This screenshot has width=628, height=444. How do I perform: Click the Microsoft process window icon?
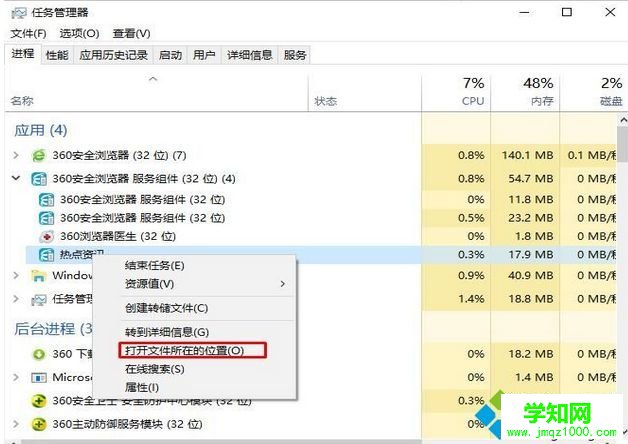pos(39,378)
